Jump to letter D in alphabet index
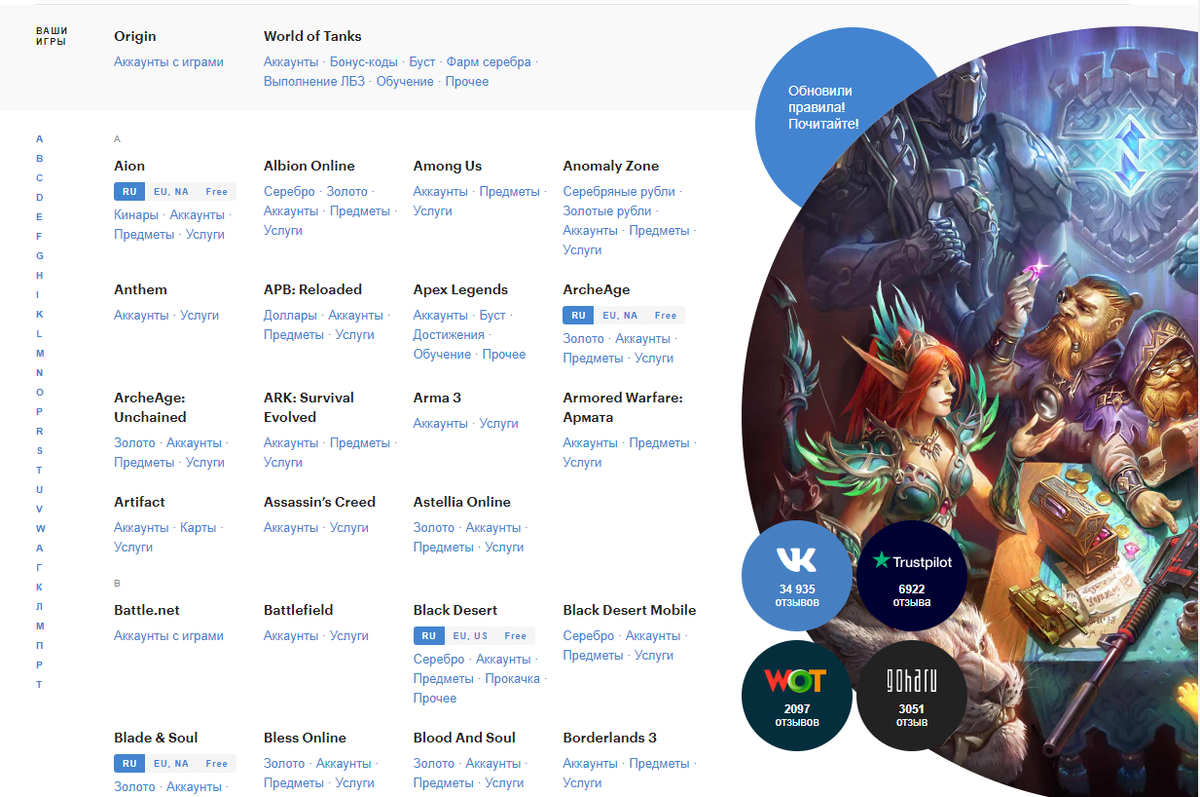 40,197
